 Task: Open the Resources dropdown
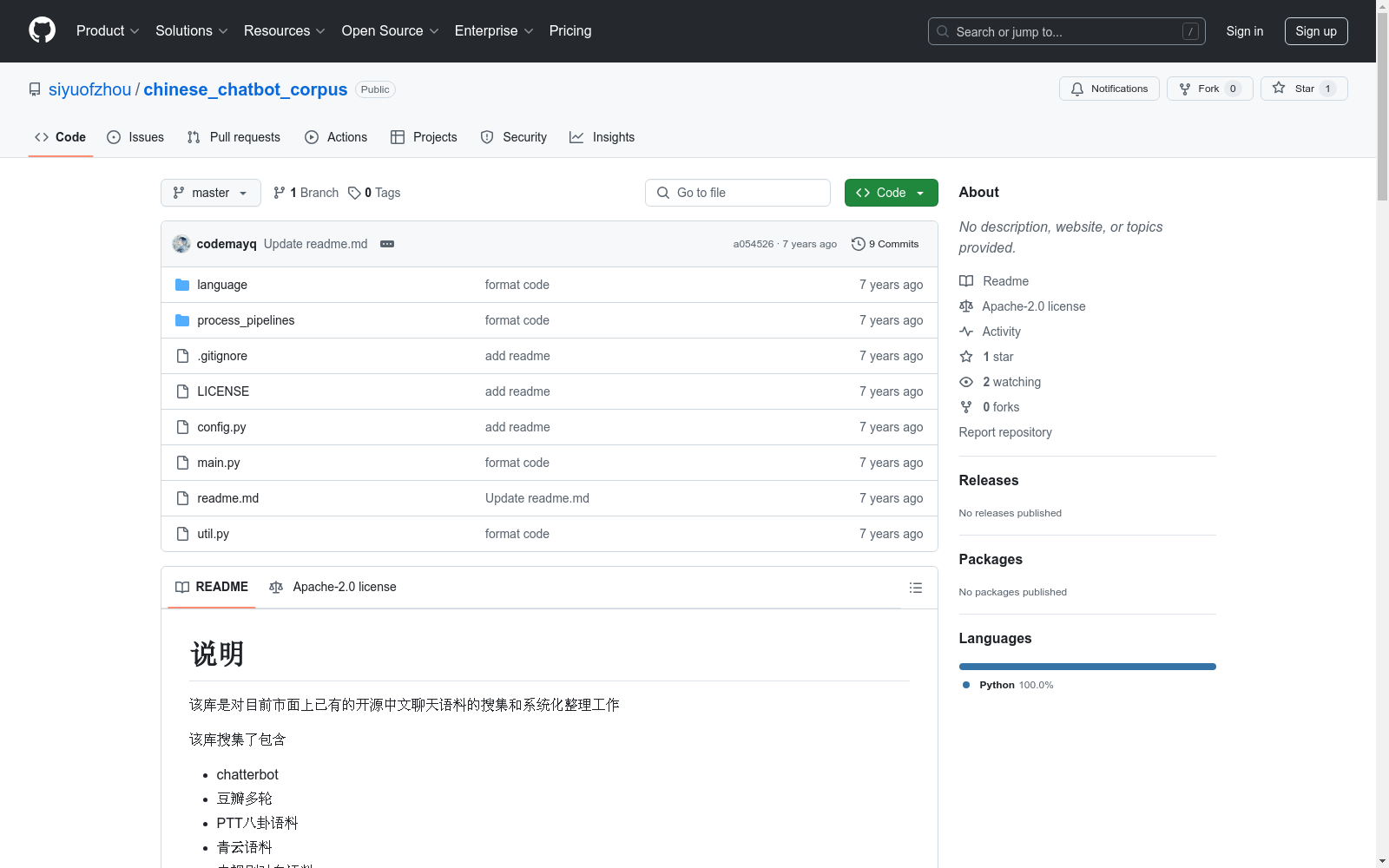[285, 30]
